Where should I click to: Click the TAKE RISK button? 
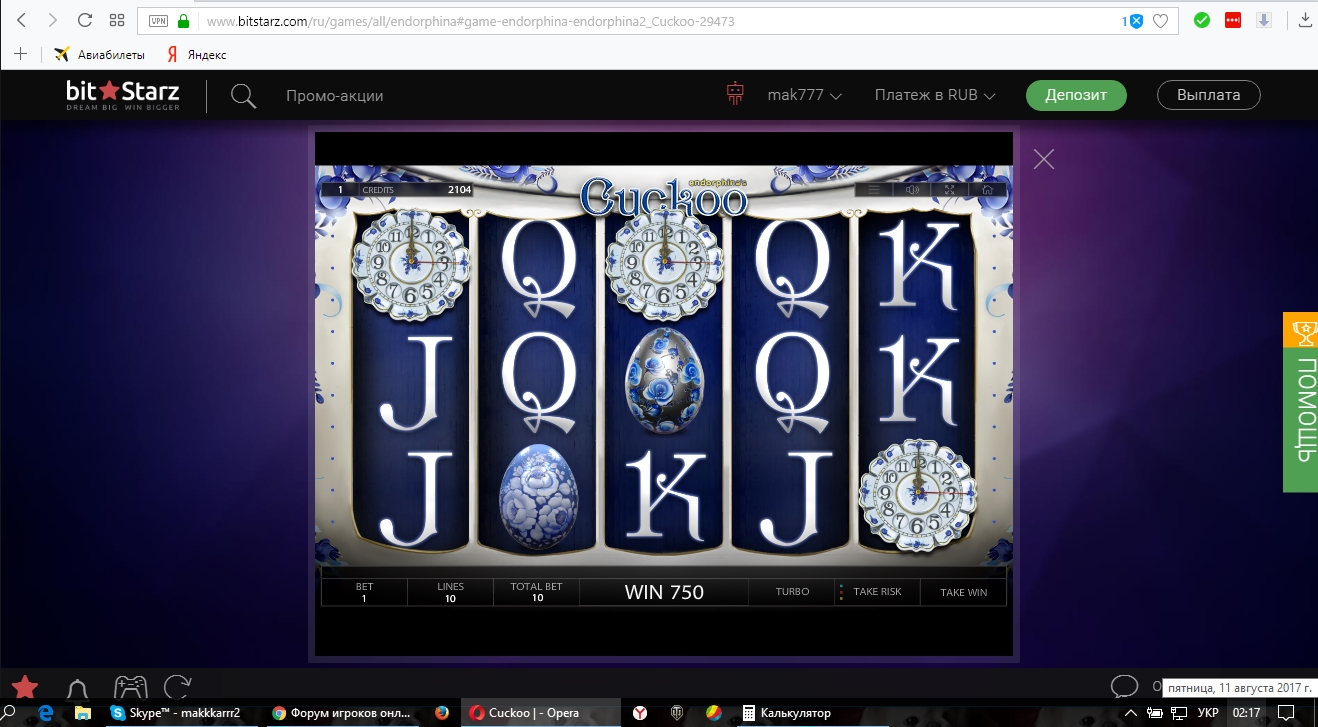click(877, 592)
